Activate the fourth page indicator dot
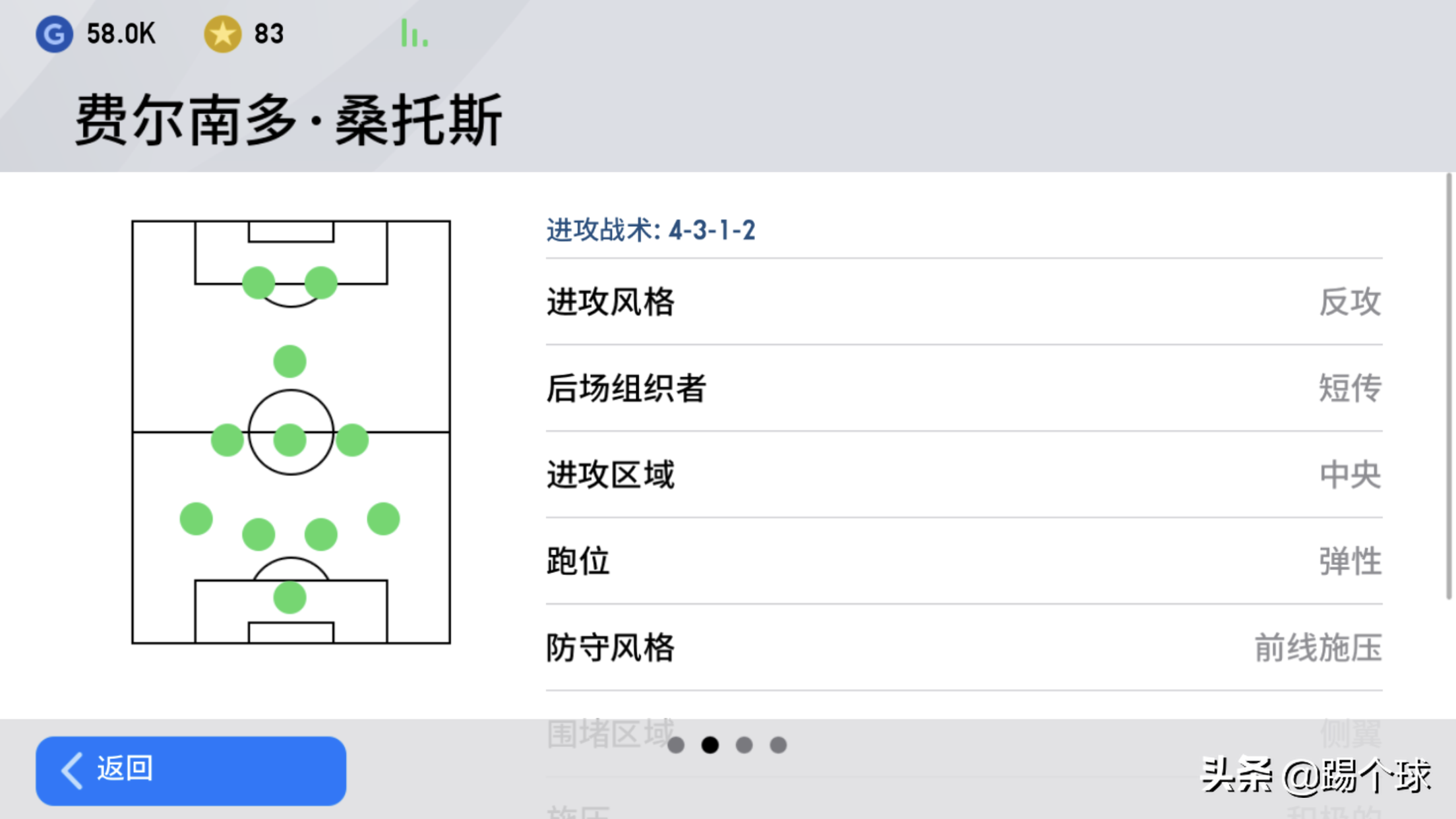 [x=778, y=744]
